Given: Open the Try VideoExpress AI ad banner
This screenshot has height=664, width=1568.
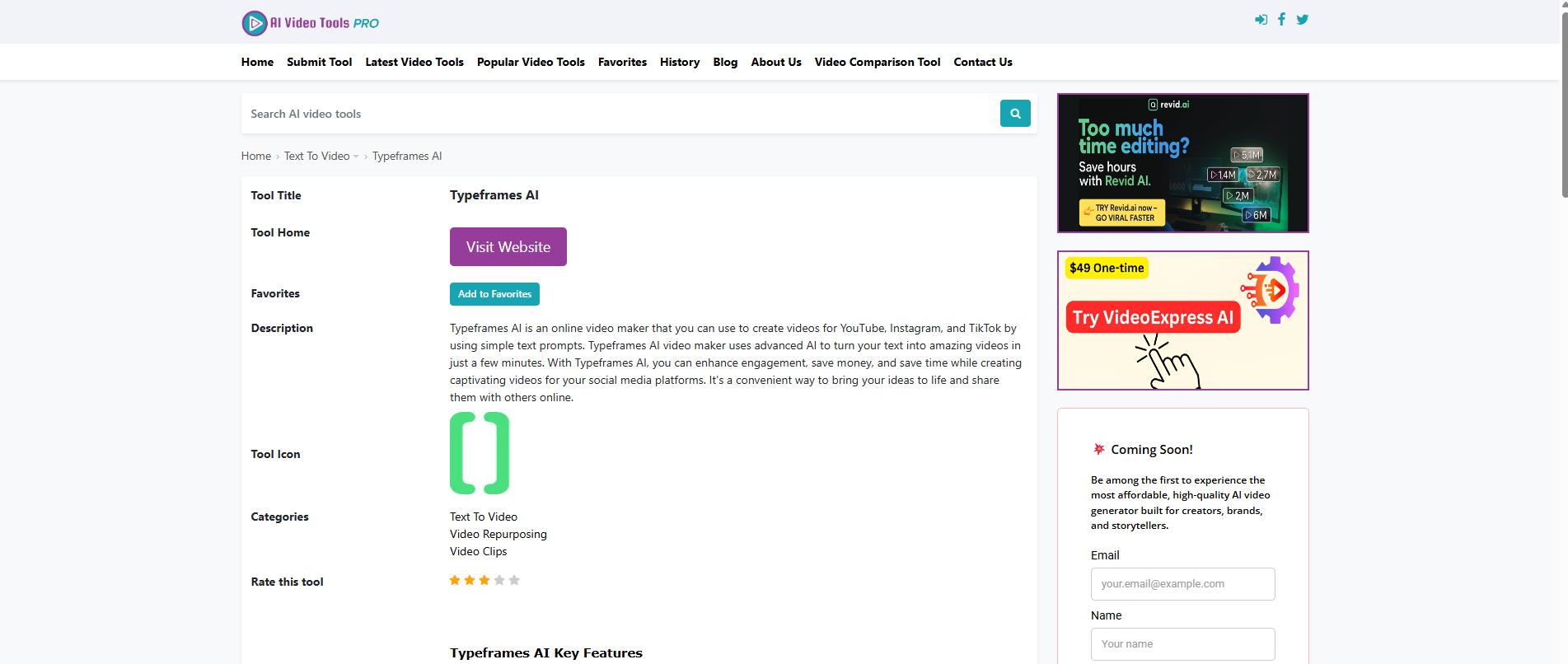Looking at the screenshot, I should tap(1182, 320).
